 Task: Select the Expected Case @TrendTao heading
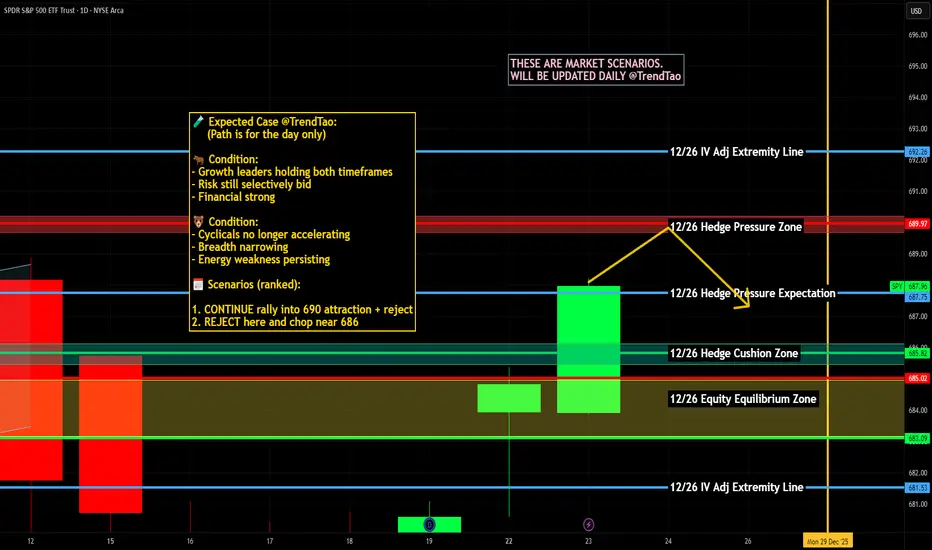click(272, 122)
